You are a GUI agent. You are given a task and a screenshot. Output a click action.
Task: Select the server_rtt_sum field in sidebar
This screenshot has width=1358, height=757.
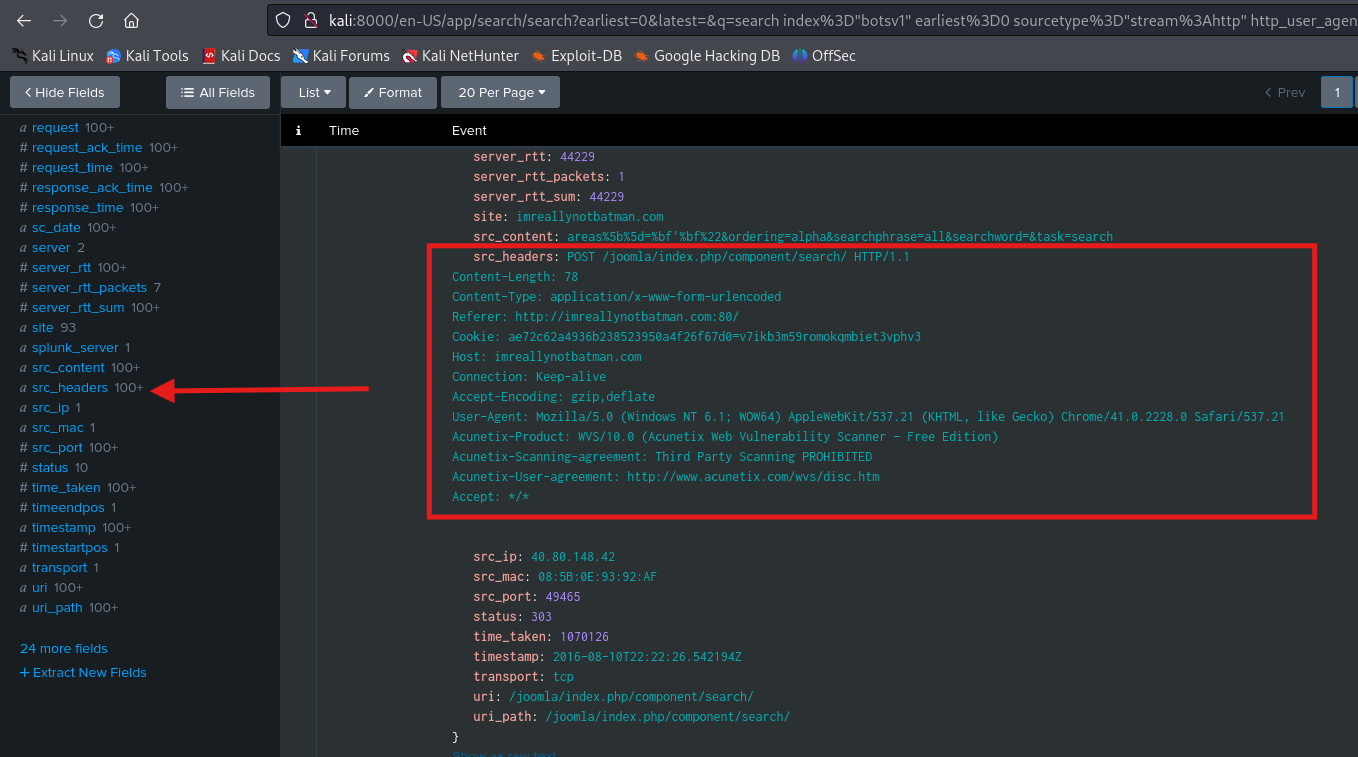(78, 308)
